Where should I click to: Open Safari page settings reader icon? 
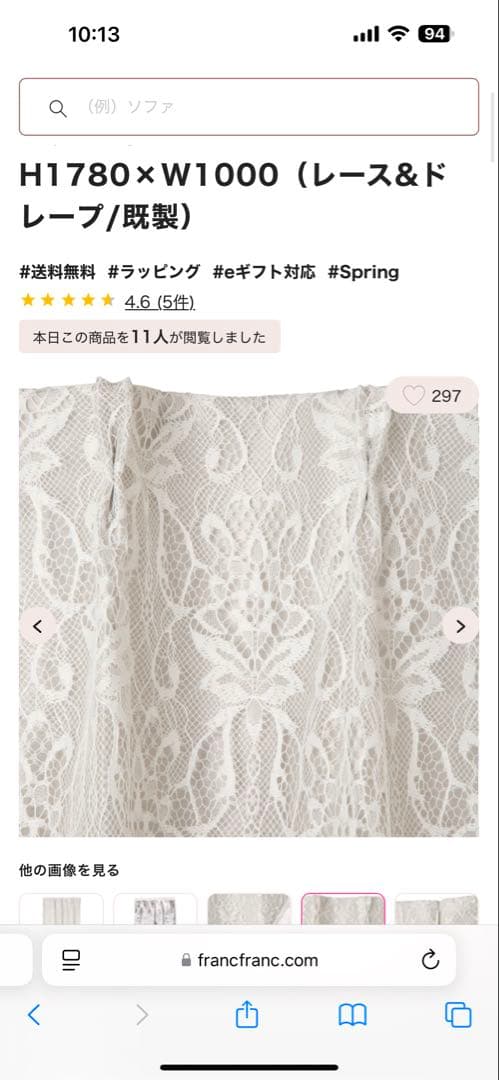71,959
